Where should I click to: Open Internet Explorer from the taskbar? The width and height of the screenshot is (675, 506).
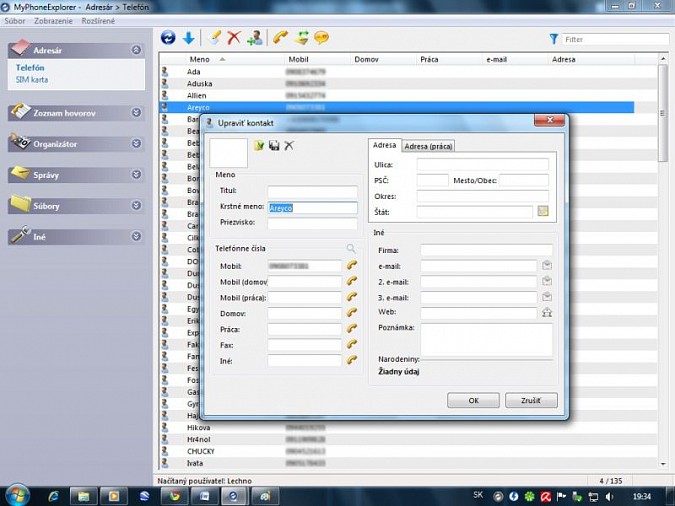pyautogui.click(x=54, y=496)
